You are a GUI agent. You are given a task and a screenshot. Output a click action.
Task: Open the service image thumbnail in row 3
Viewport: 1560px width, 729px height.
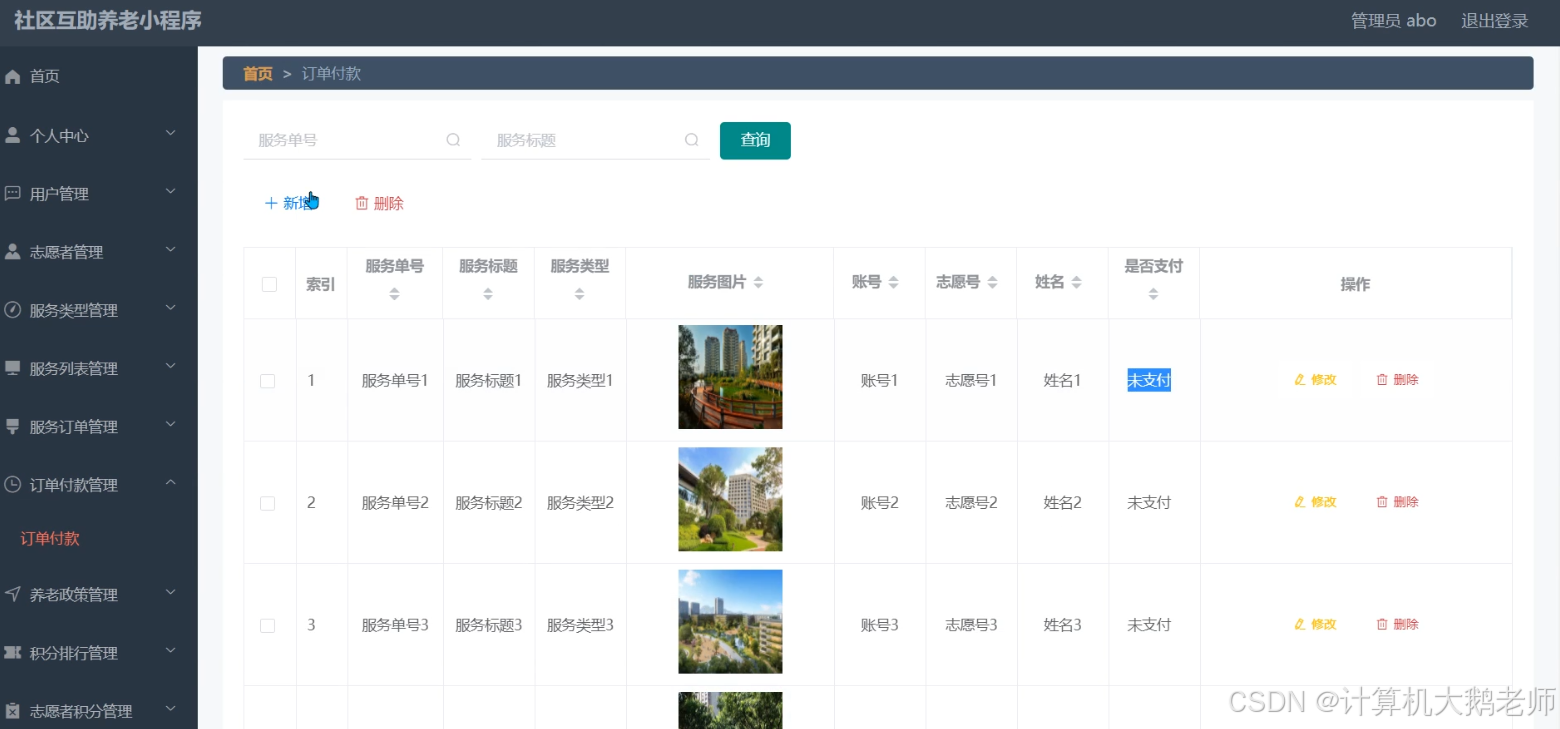pos(730,621)
